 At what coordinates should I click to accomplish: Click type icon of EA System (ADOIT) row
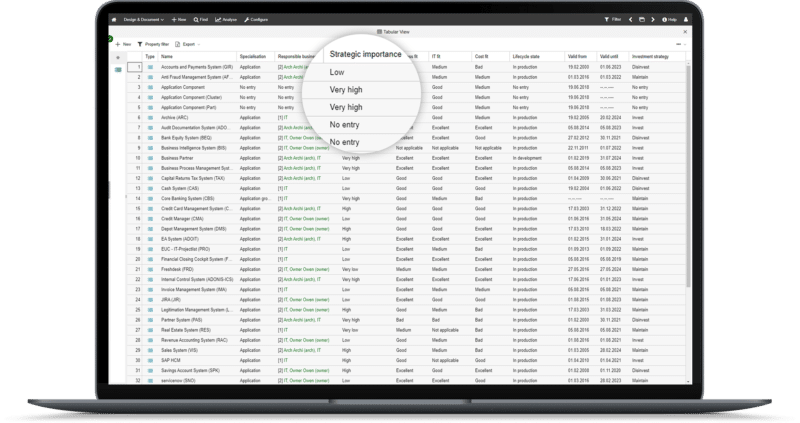(x=150, y=239)
